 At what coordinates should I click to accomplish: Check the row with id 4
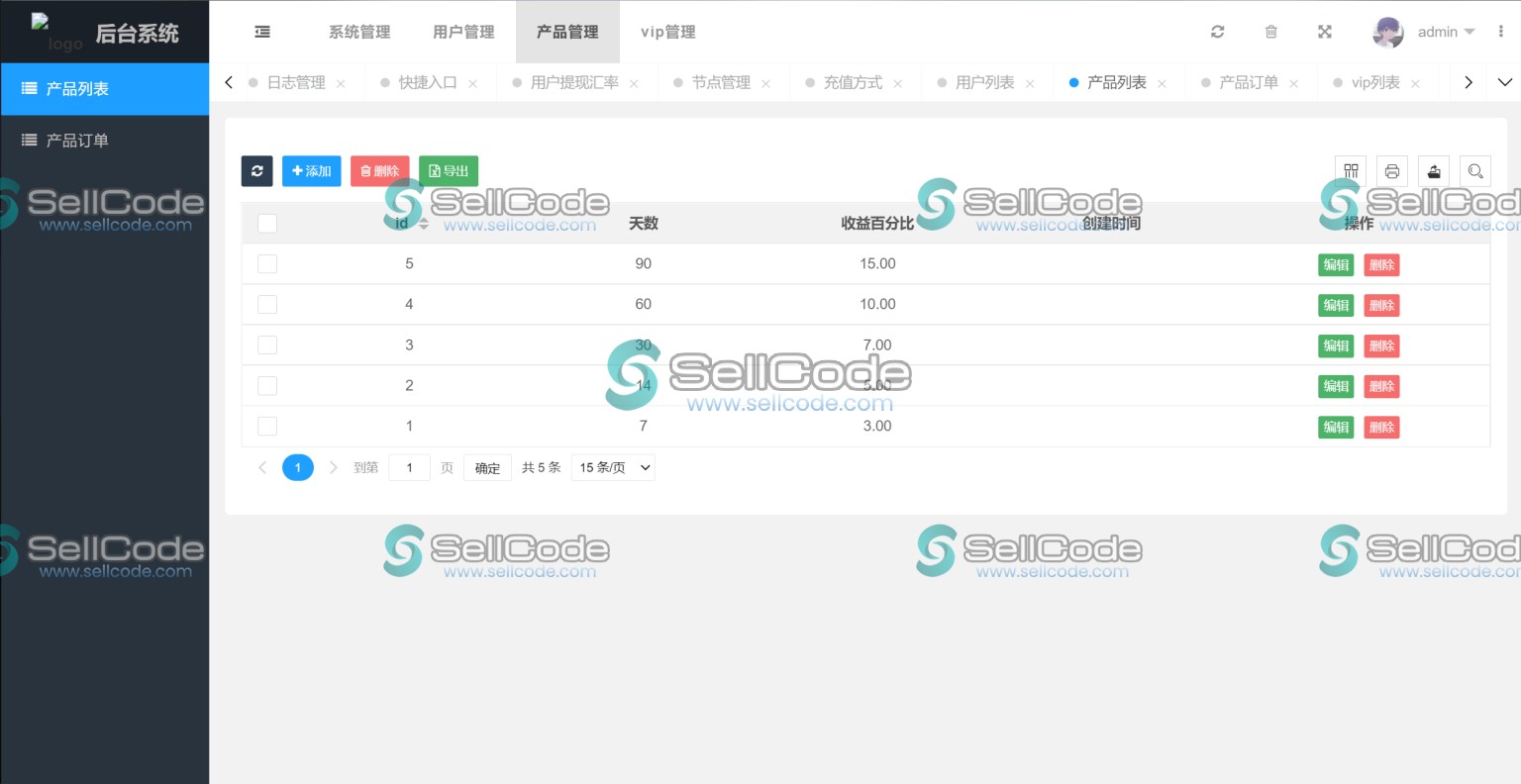[x=267, y=305]
